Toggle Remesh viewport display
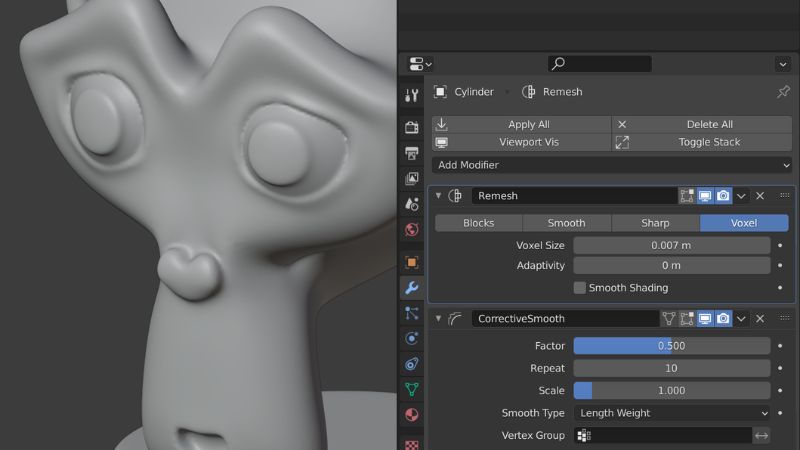The image size is (800, 450). [x=705, y=196]
